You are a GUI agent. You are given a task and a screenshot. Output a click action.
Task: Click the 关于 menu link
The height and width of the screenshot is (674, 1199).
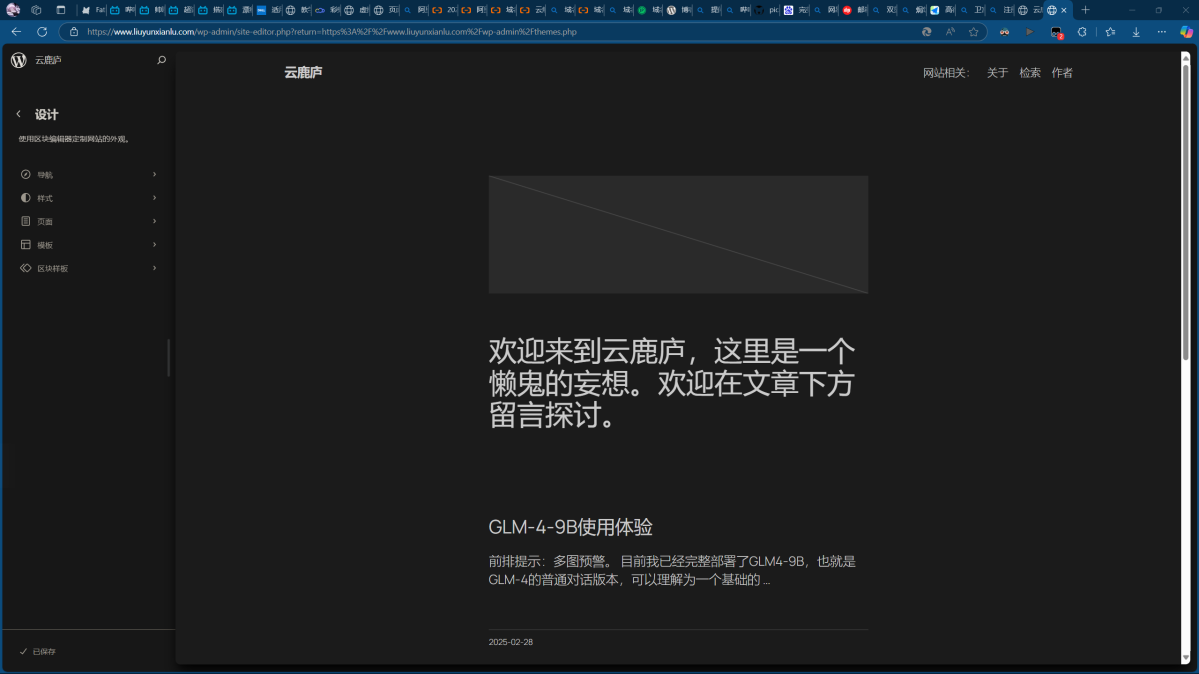[x=997, y=73]
